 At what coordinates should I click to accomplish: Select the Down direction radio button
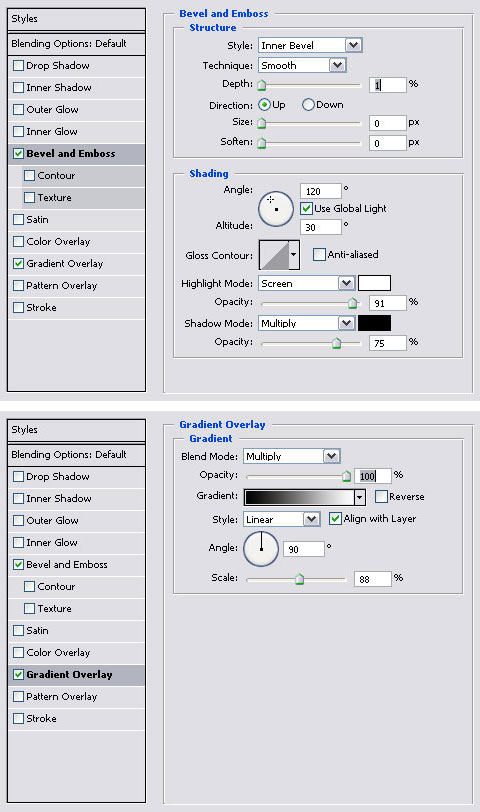[x=308, y=105]
